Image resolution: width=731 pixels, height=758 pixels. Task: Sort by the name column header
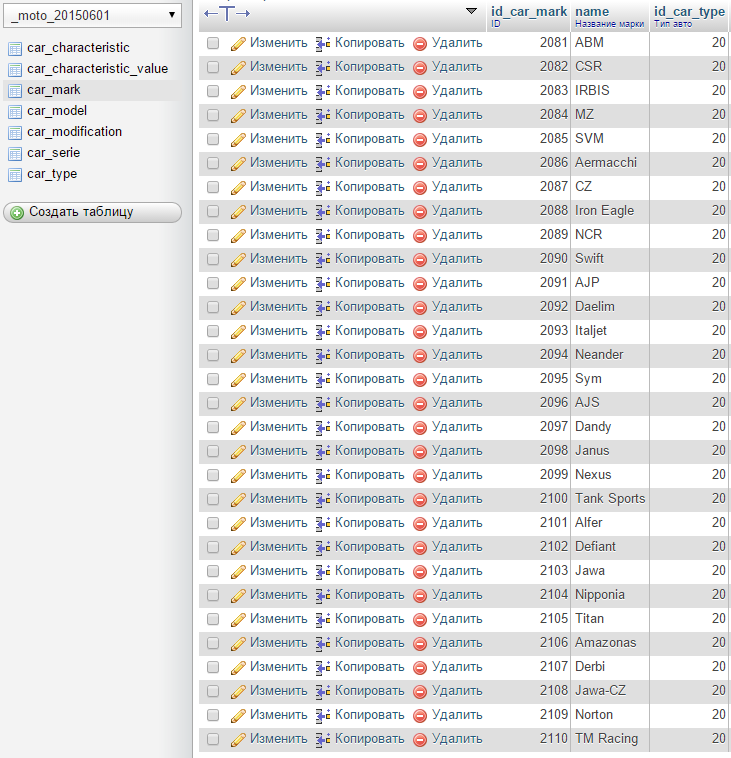(592, 12)
